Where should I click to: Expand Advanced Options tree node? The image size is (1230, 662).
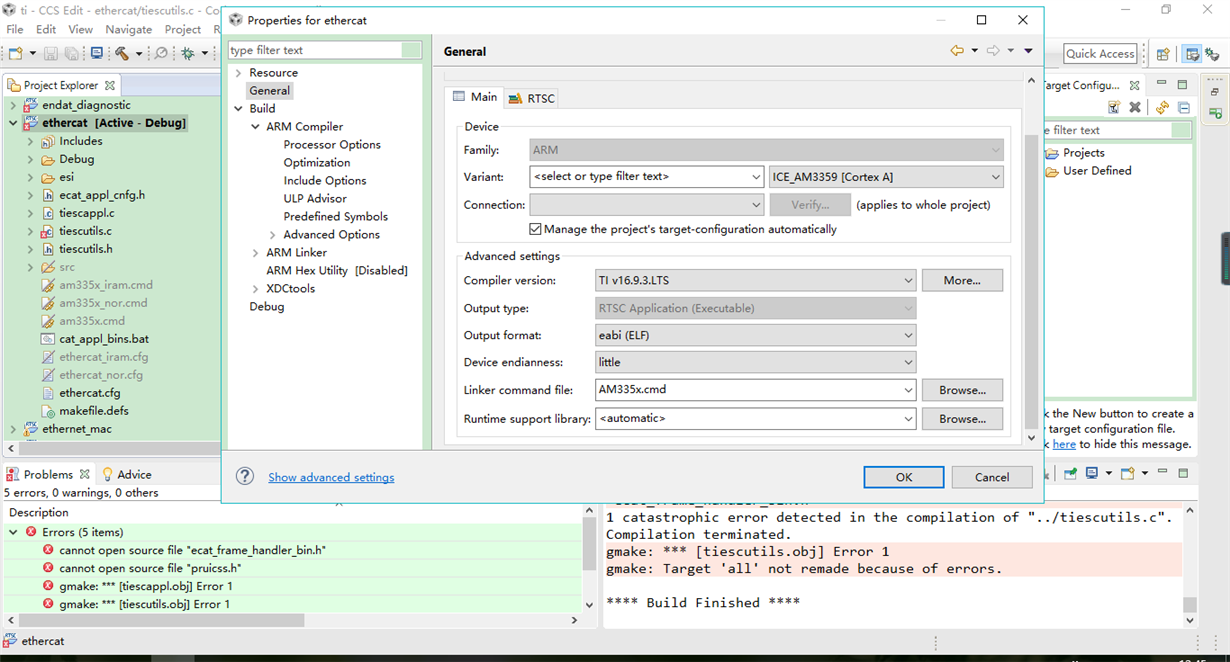[272, 235]
